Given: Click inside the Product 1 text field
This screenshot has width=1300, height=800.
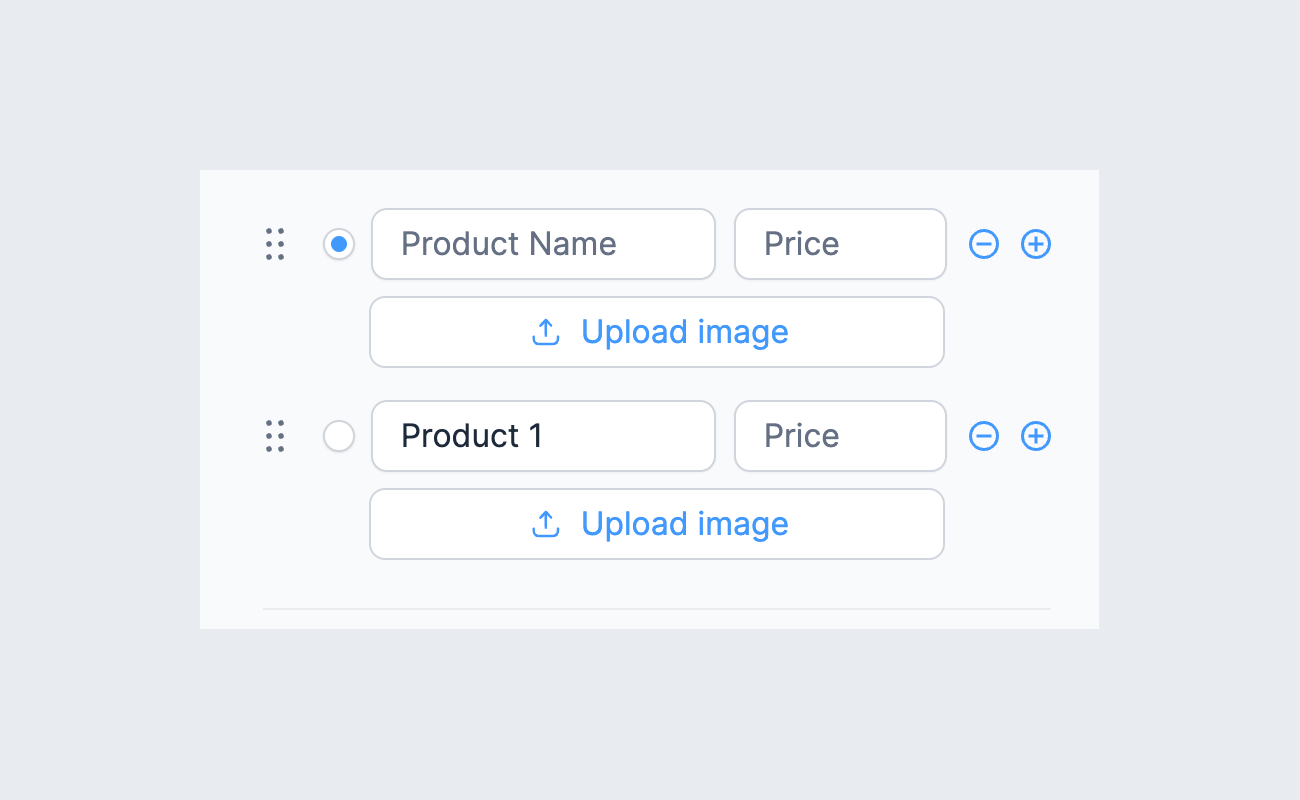Looking at the screenshot, I should click(x=543, y=436).
